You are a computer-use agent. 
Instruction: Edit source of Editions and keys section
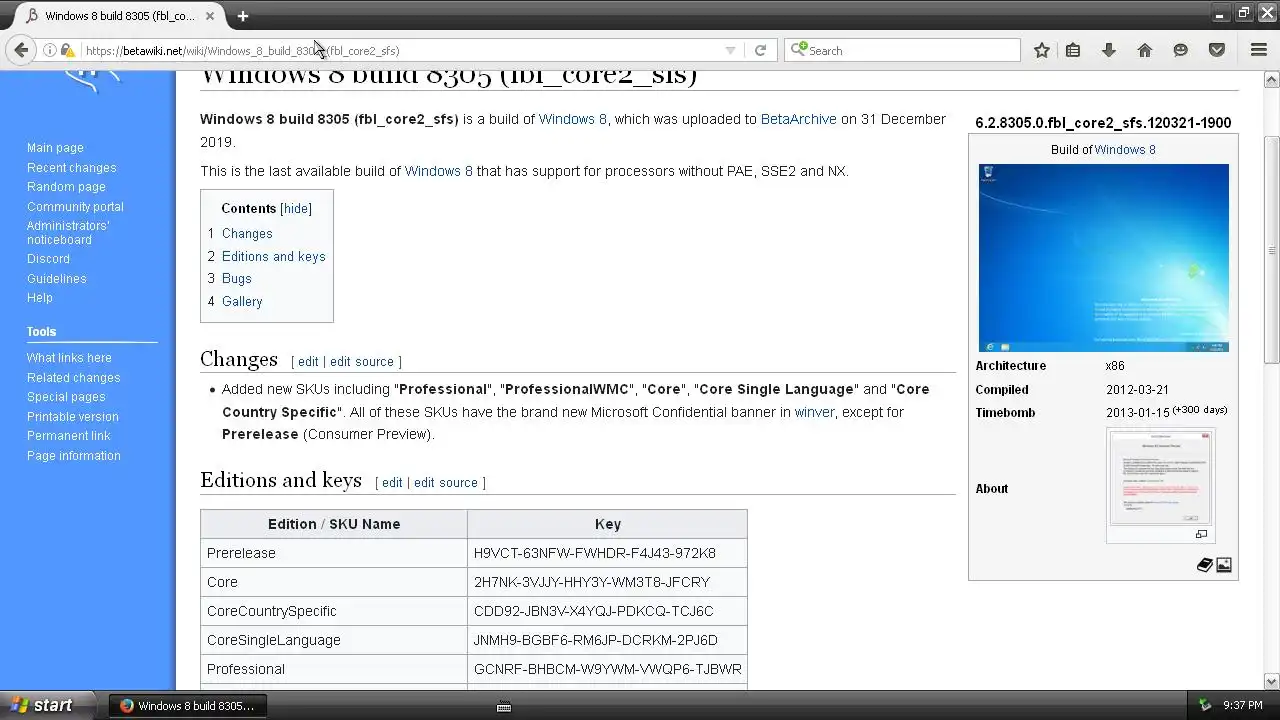tap(446, 483)
